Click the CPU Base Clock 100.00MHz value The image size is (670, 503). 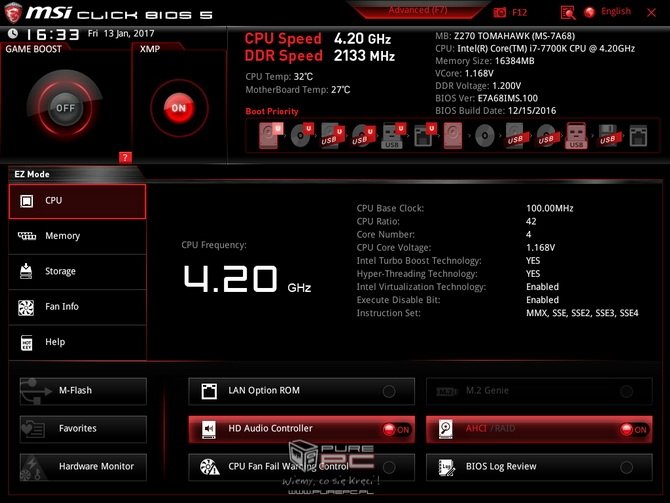550,209
